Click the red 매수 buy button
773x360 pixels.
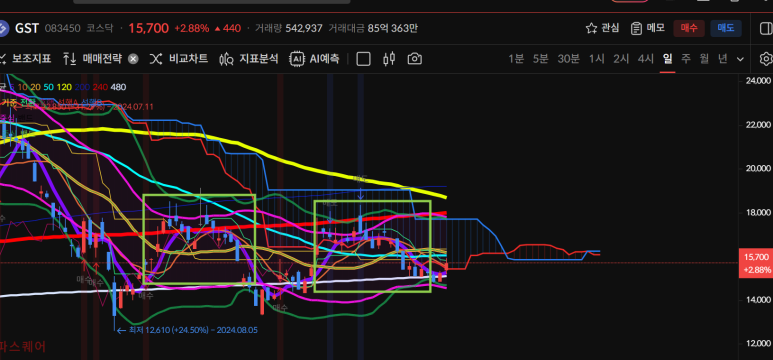pos(689,28)
